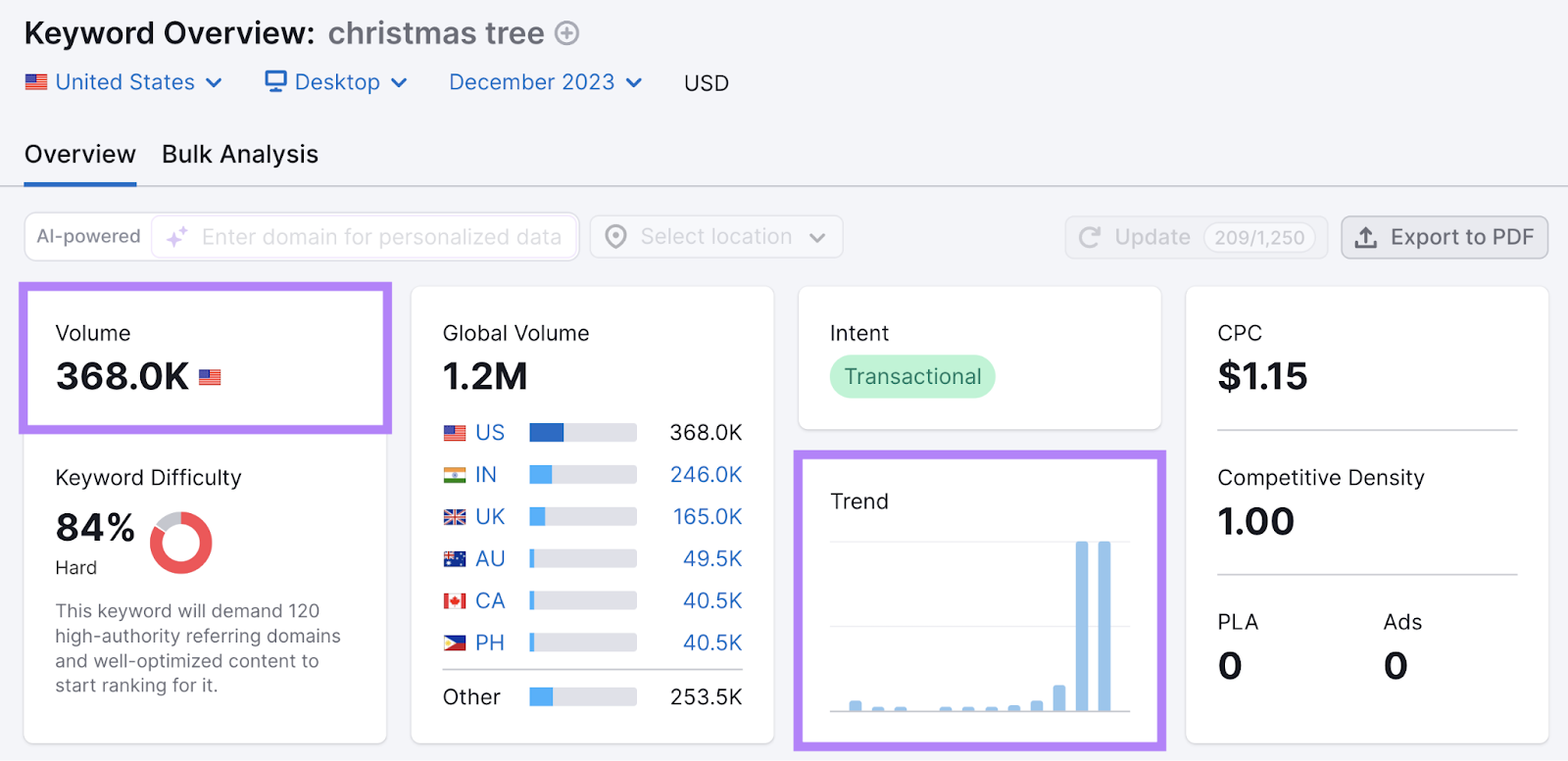Viewport: 1568px width, 761px height.
Task: Click the Update refresh icon
Action: (x=1089, y=237)
